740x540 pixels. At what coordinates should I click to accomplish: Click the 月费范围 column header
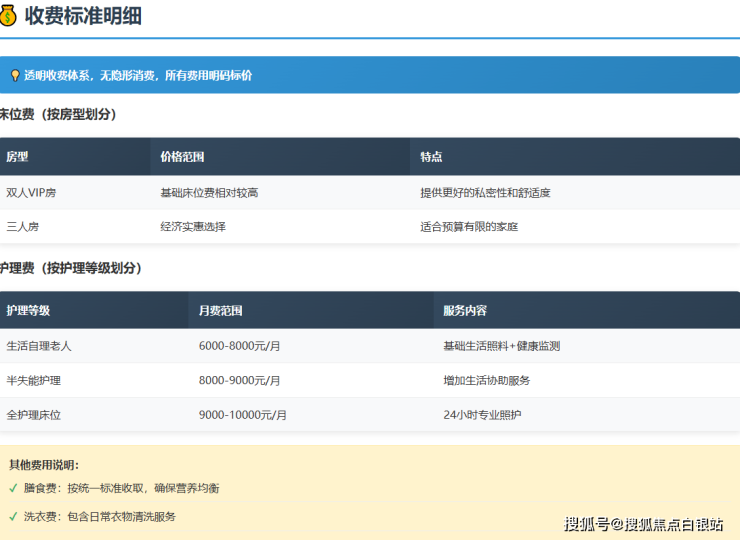[220, 310]
